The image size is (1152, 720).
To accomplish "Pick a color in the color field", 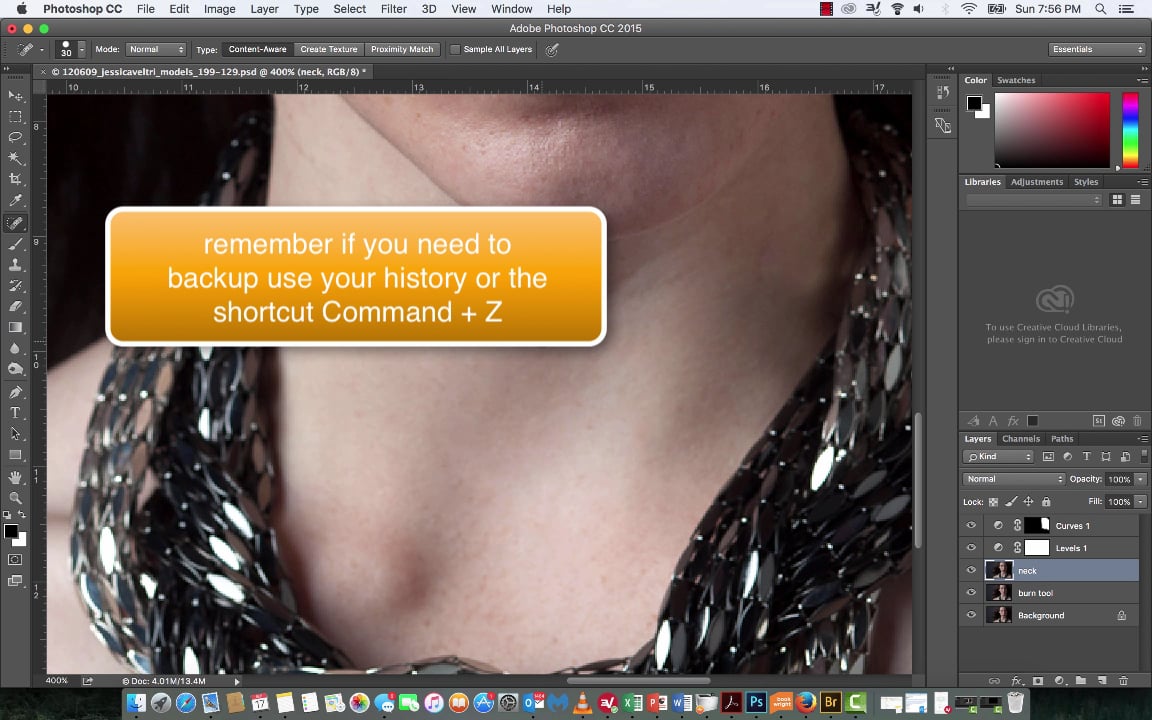I will click(1052, 130).
